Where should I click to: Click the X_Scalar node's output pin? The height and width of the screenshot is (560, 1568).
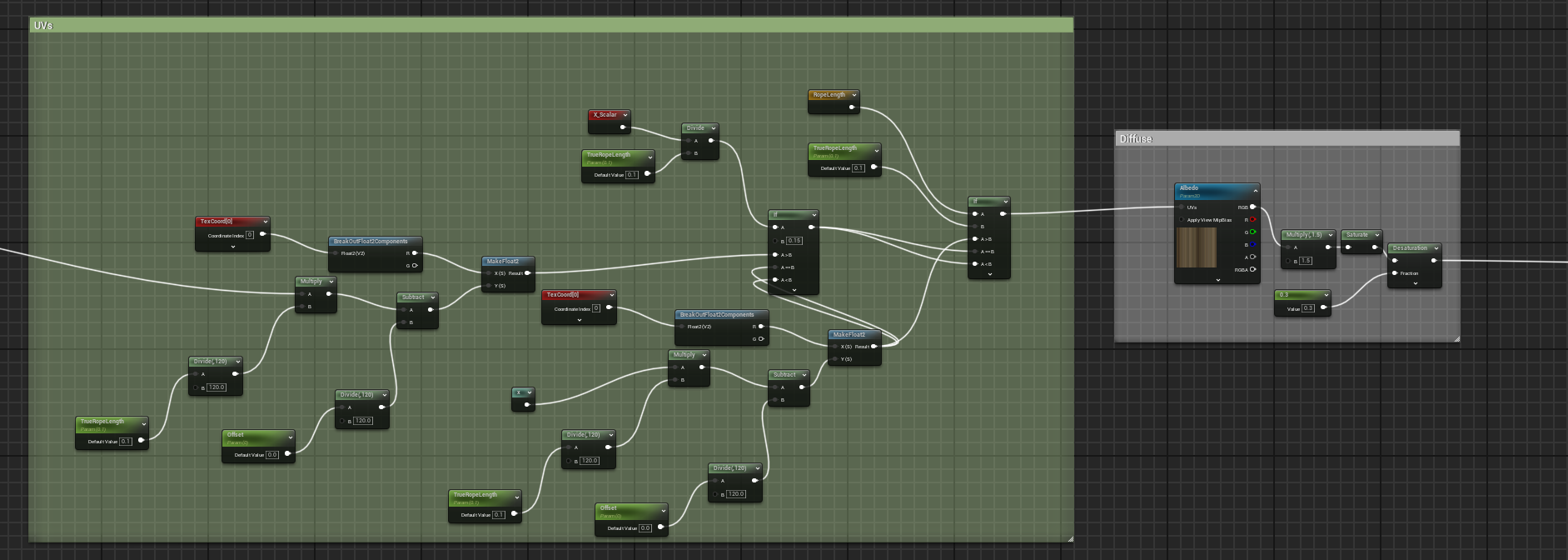tap(623, 127)
